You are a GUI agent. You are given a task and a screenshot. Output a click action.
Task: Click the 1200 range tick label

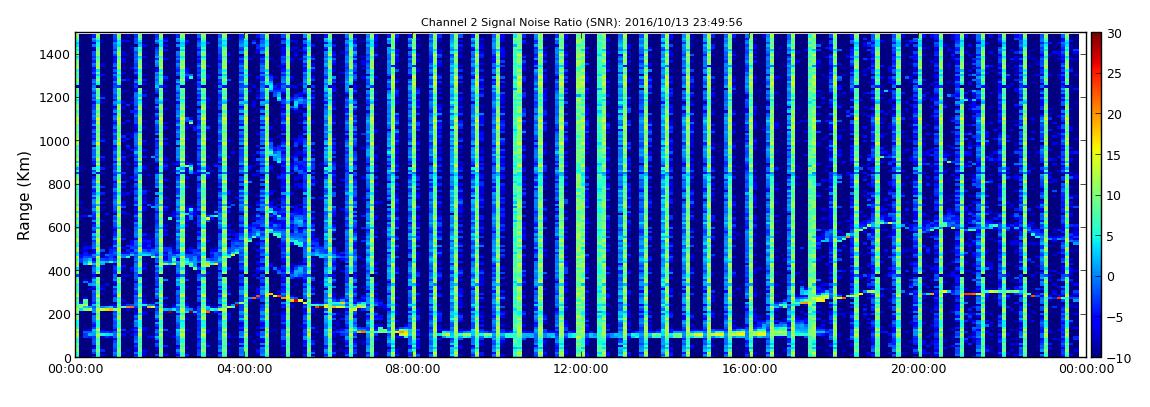tap(56, 98)
